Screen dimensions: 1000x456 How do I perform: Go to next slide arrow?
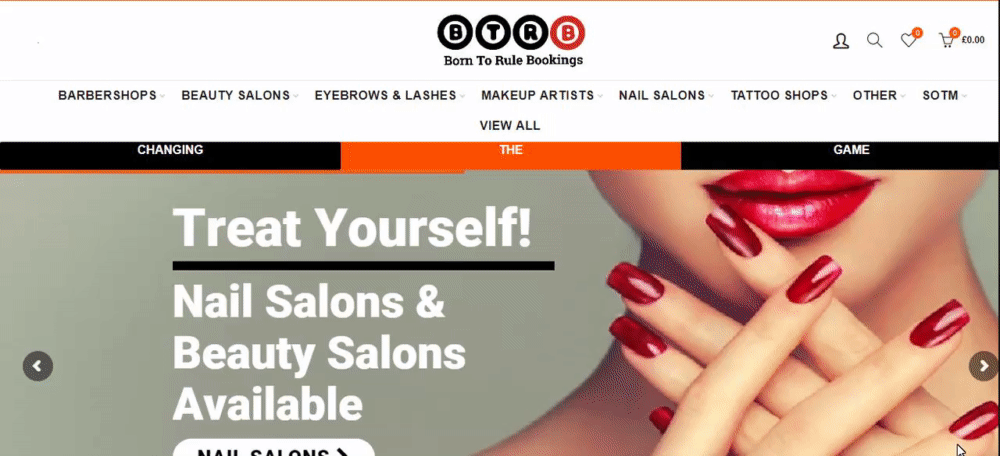click(x=984, y=366)
